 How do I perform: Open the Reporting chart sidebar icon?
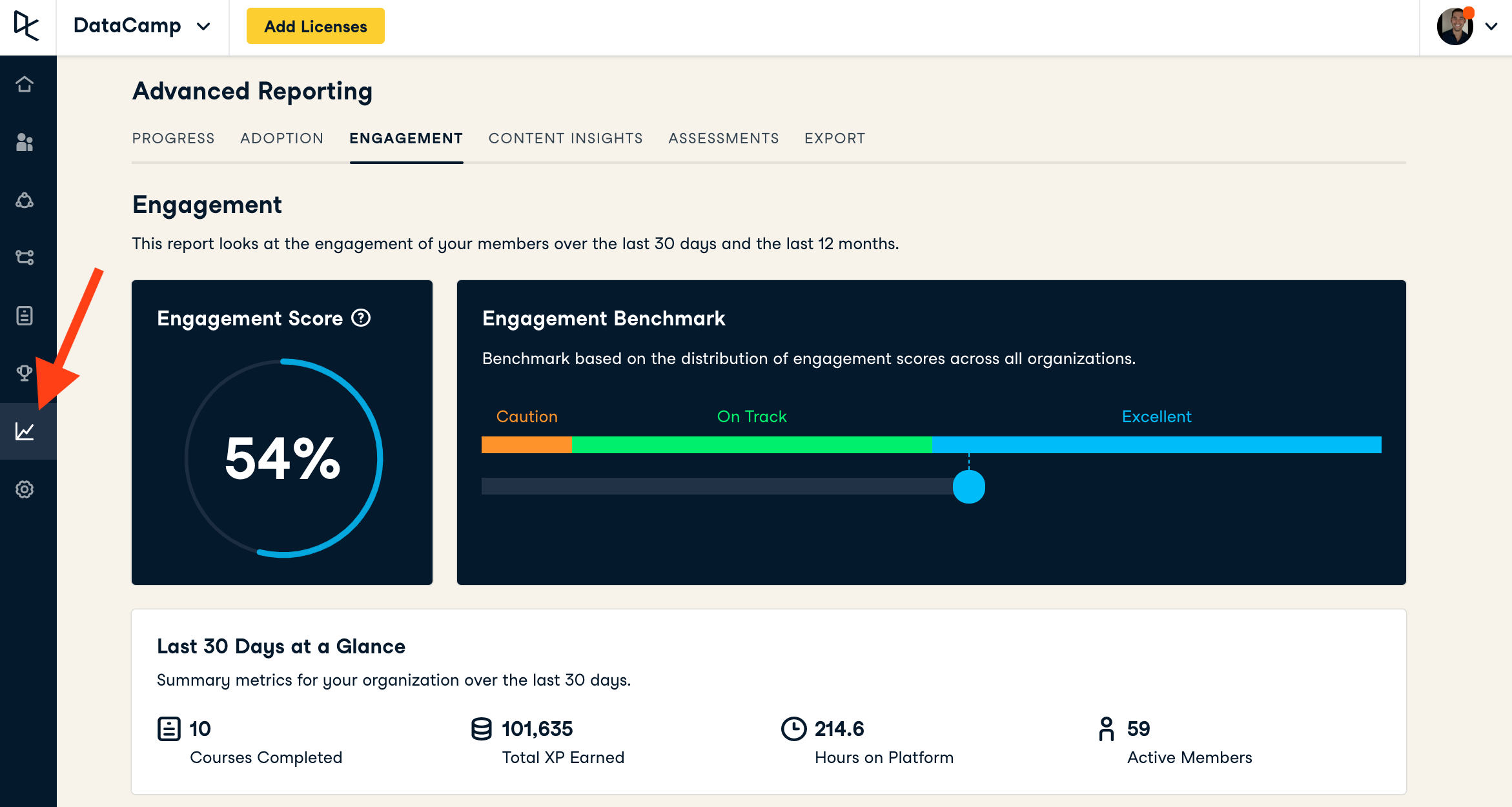coord(25,431)
